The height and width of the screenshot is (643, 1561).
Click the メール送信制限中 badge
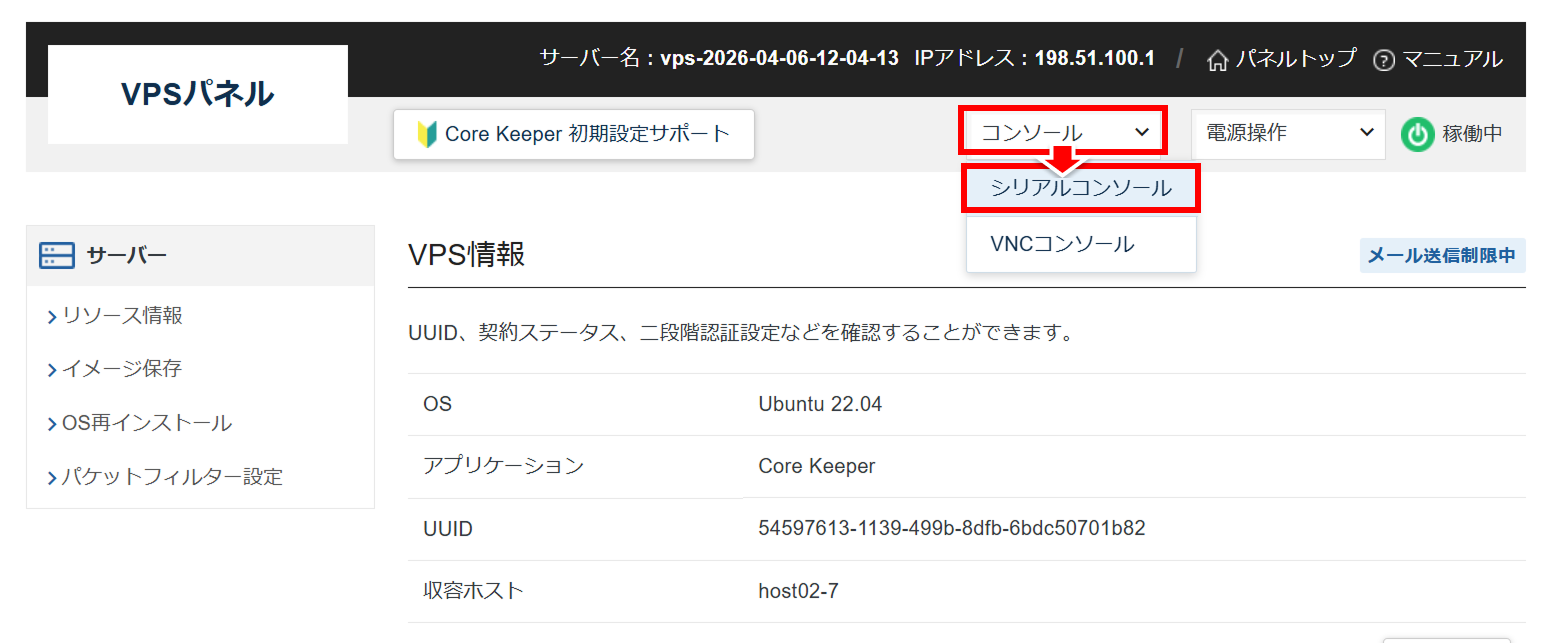click(x=1441, y=256)
